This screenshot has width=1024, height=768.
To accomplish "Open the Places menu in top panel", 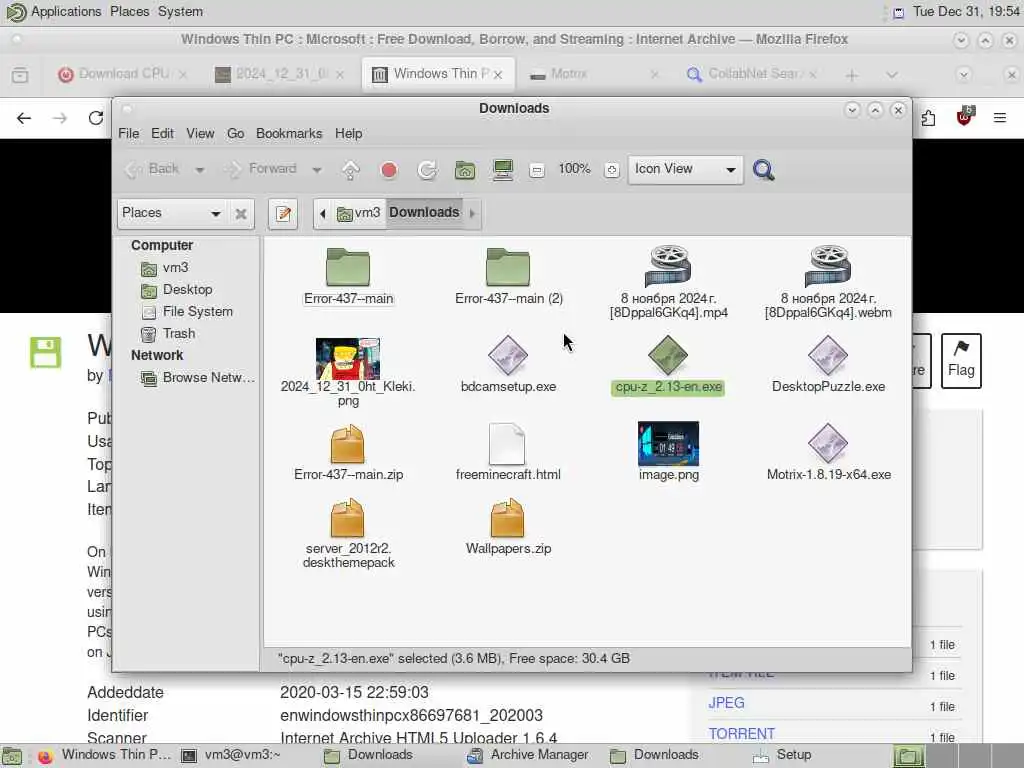I will coord(129,12).
